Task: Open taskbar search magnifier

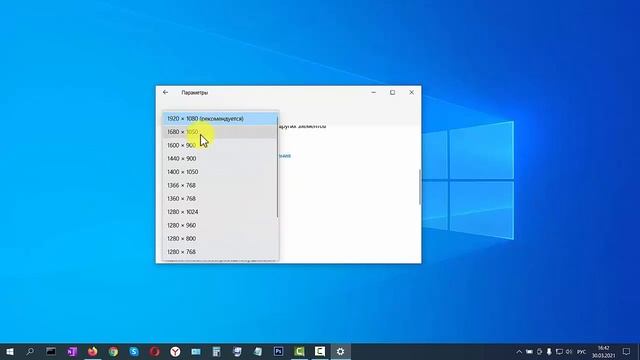Action: [x=30, y=351]
